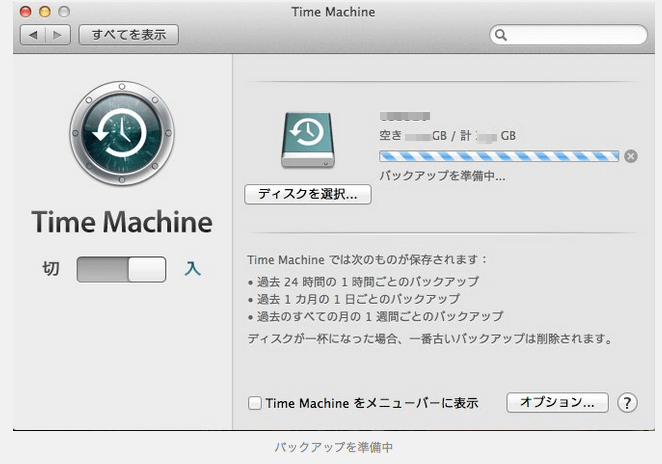Go forward with the right arrow button
The image size is (662, 464).
pyautogui.click(x=57, y=35)
